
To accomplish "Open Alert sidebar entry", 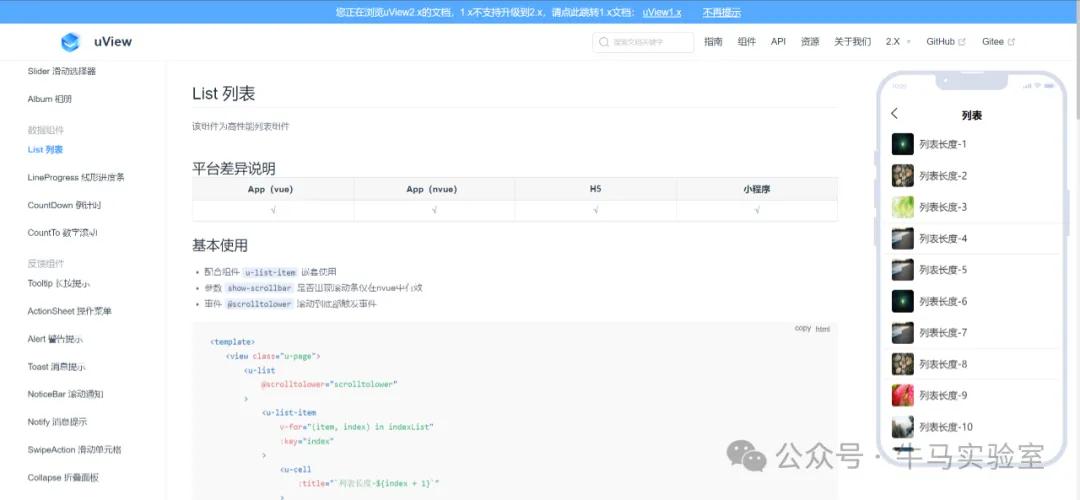I will (x=55, y=339).
